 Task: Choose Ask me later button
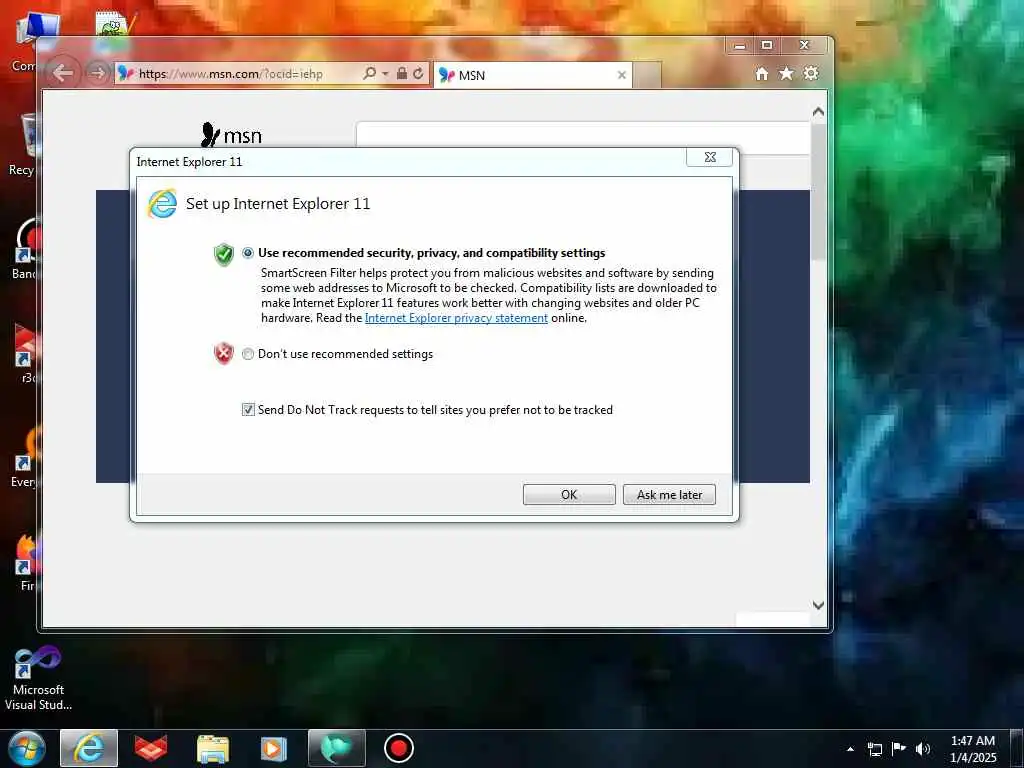pos(669,494)
